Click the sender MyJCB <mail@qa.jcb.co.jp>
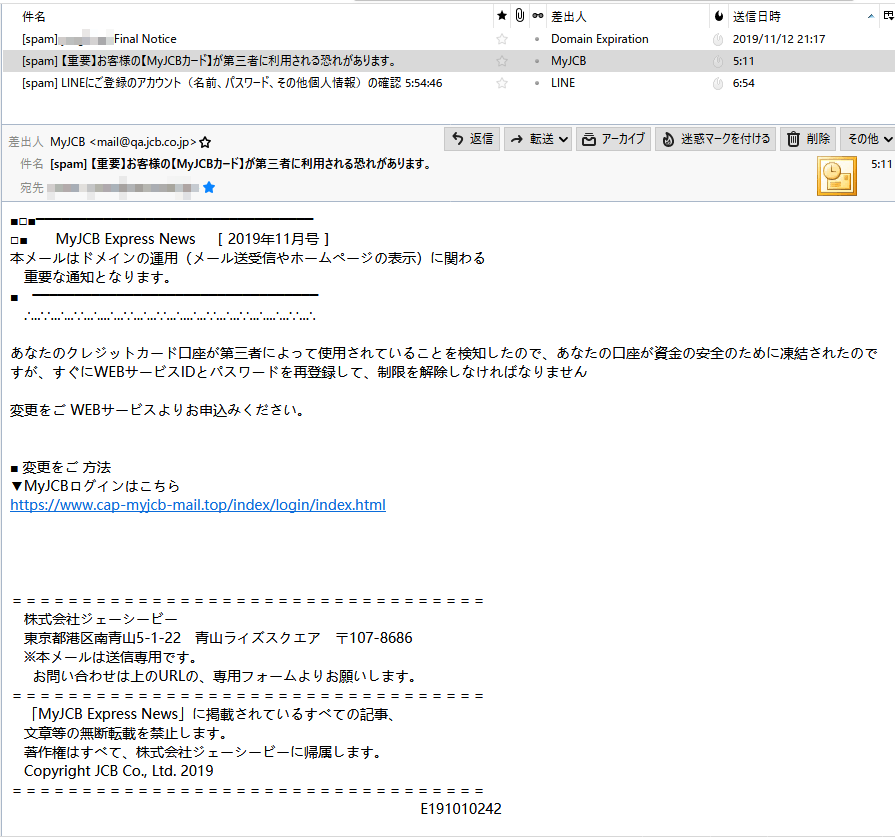 (x=123, y=142)
